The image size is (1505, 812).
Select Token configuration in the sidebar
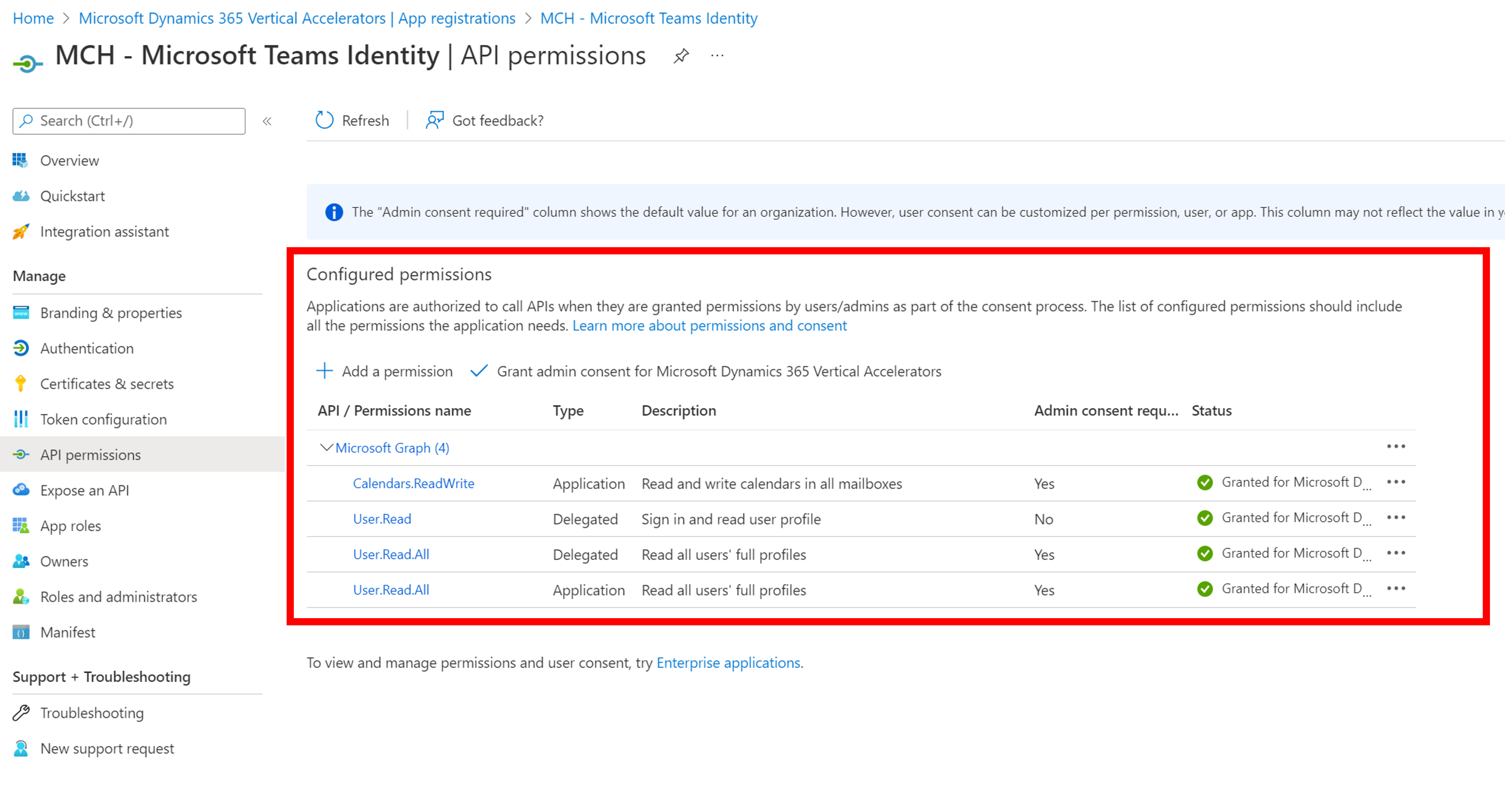(103, 420)
